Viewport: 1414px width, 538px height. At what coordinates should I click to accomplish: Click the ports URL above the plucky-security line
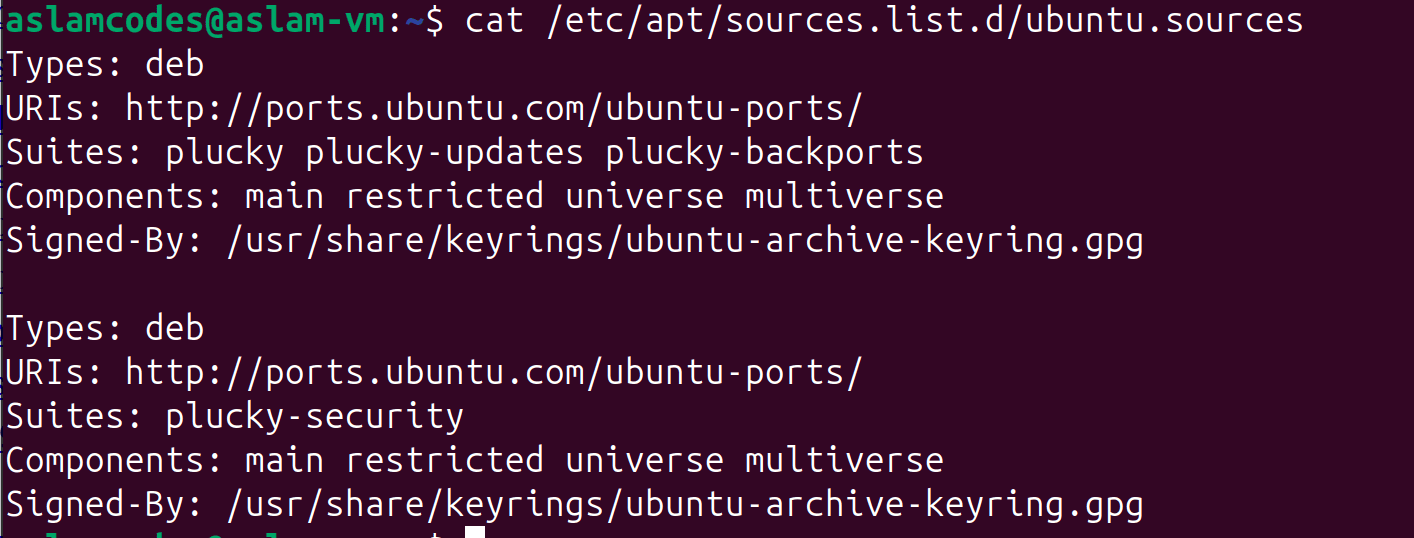[493, 372]
